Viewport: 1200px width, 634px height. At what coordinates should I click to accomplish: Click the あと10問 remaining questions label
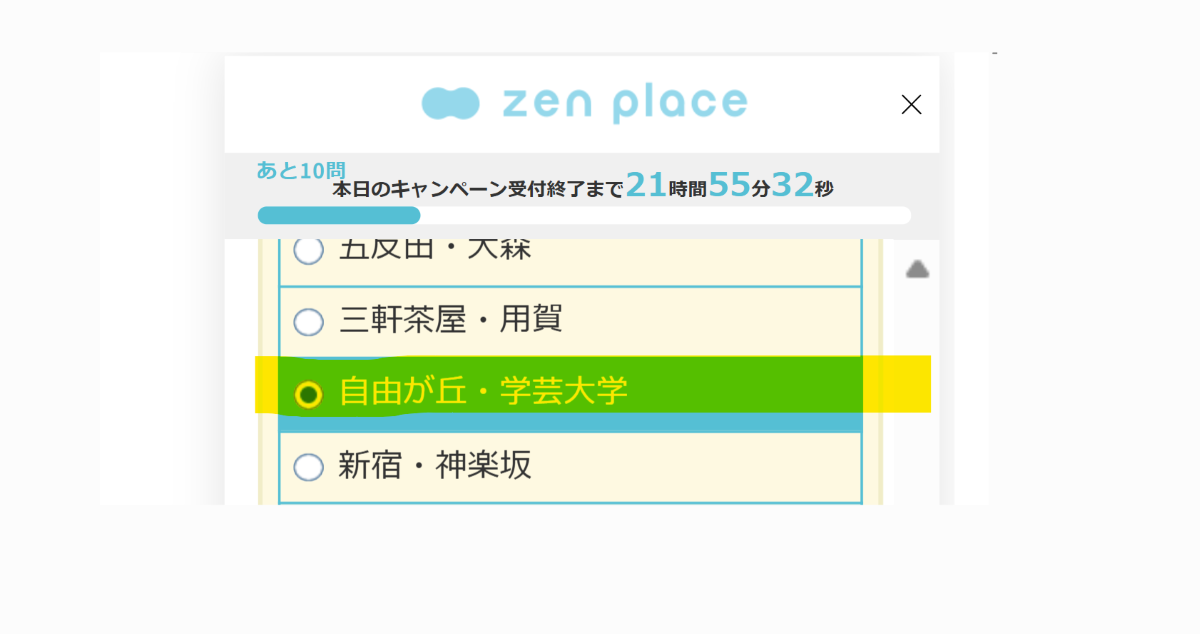coord(300,170)
